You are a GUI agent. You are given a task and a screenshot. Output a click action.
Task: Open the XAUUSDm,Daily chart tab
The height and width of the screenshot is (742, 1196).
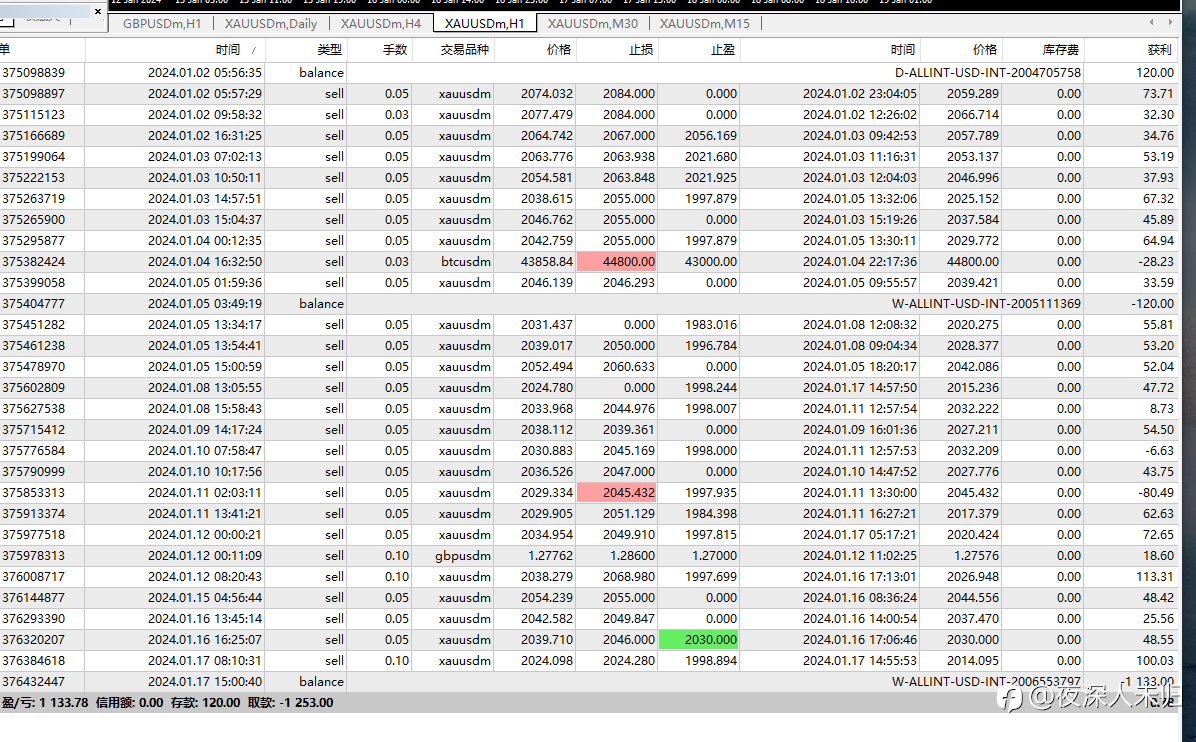click(x=271, y=24)
